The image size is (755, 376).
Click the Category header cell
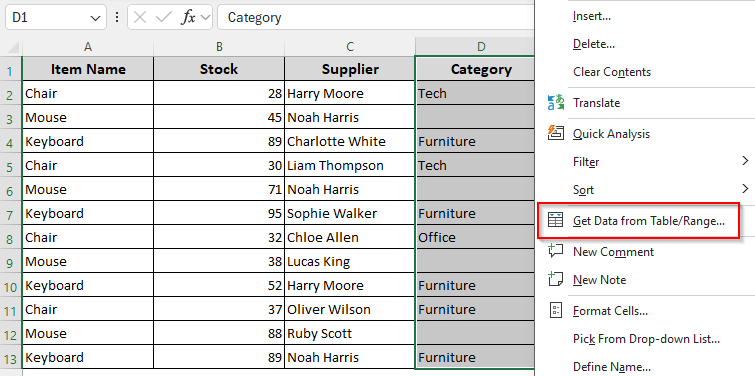475,69
